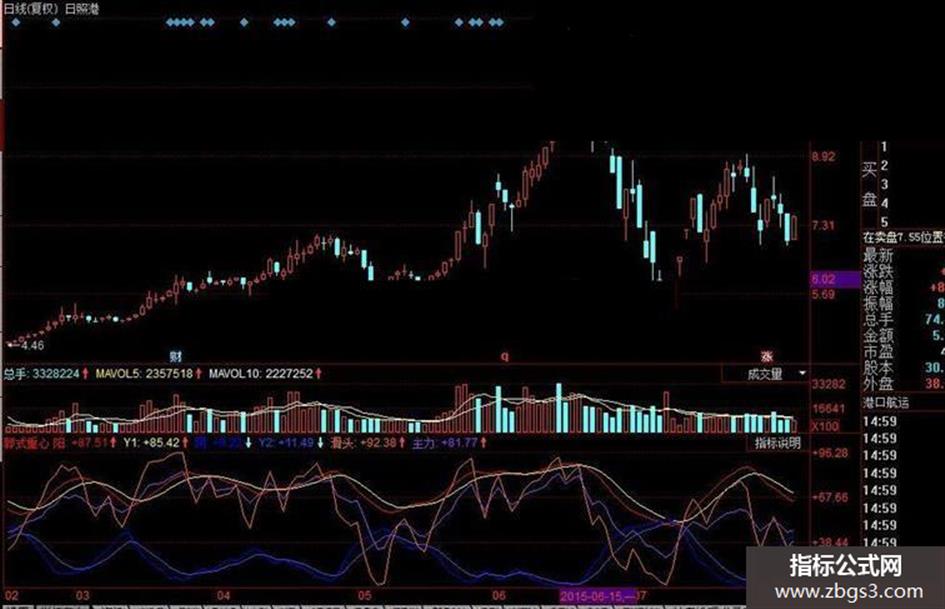The height and width of the screenshot is (609, 945).
Task: Click the 总手: 3328224 volume readout
Action: (x=41, y=374)
